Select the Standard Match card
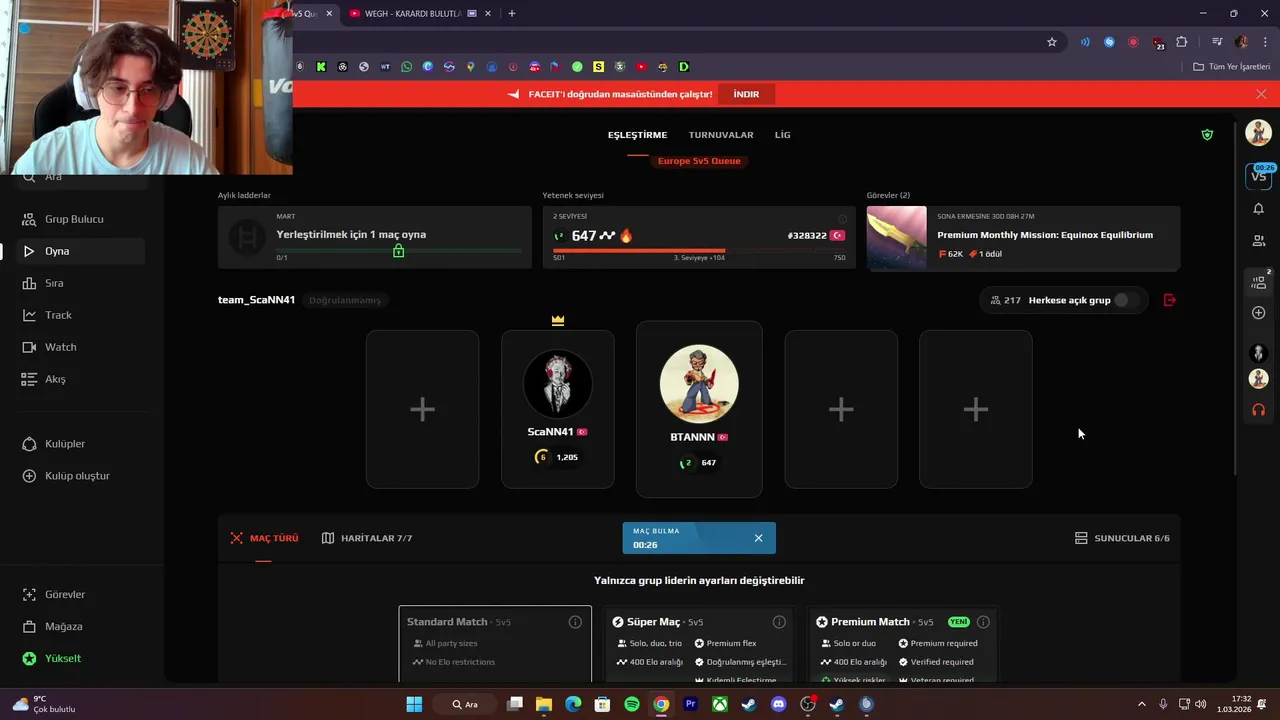1280x720 pixels. click(495, 644)
